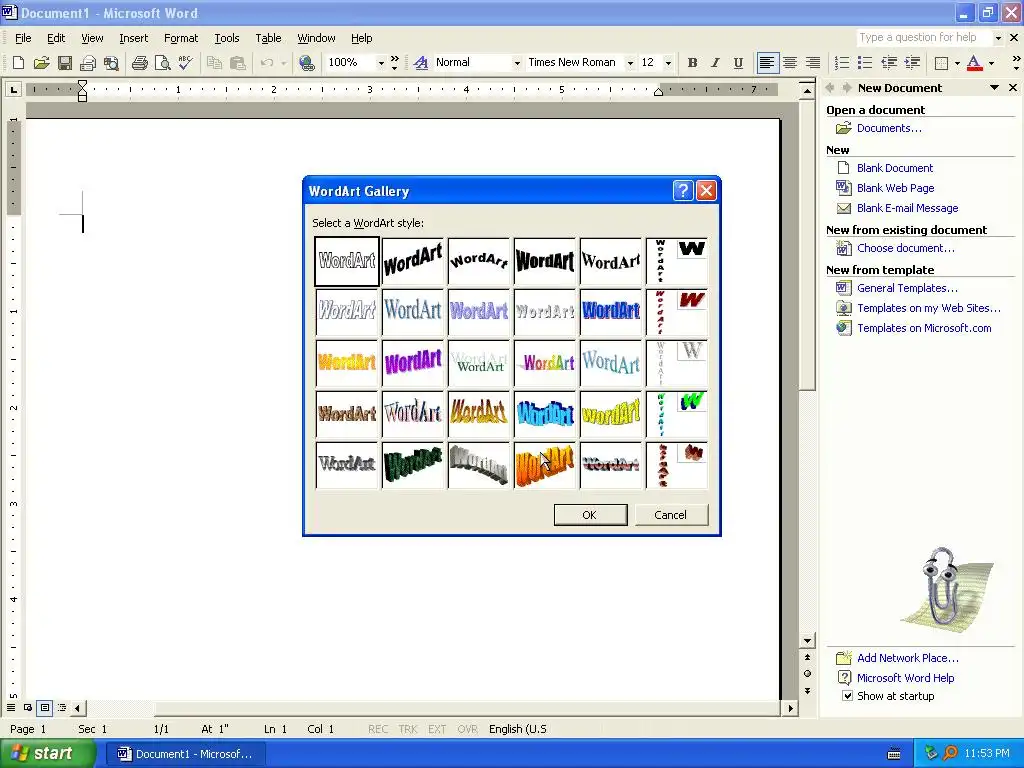Click the Document1 taskbar button
Viewport: 1024px width, 768px height.
coord(185,754)
